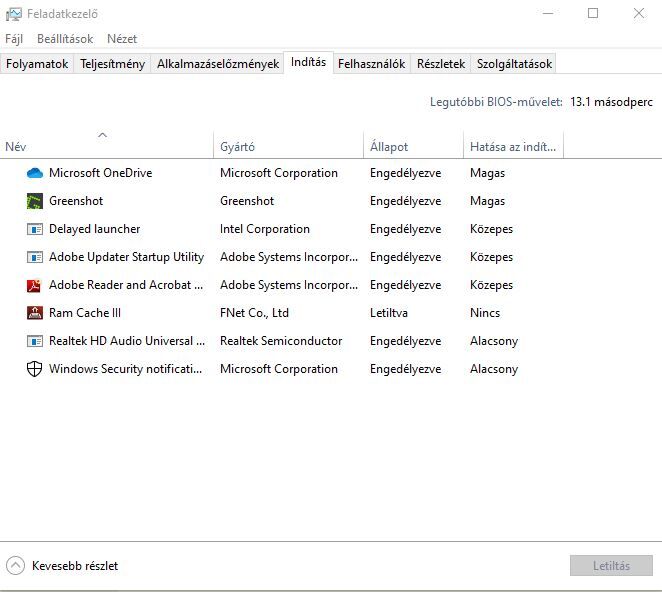Click the Microsoft OneDrive cloud icon
This screenshot has width=662, height=592.
coord(35,173)
